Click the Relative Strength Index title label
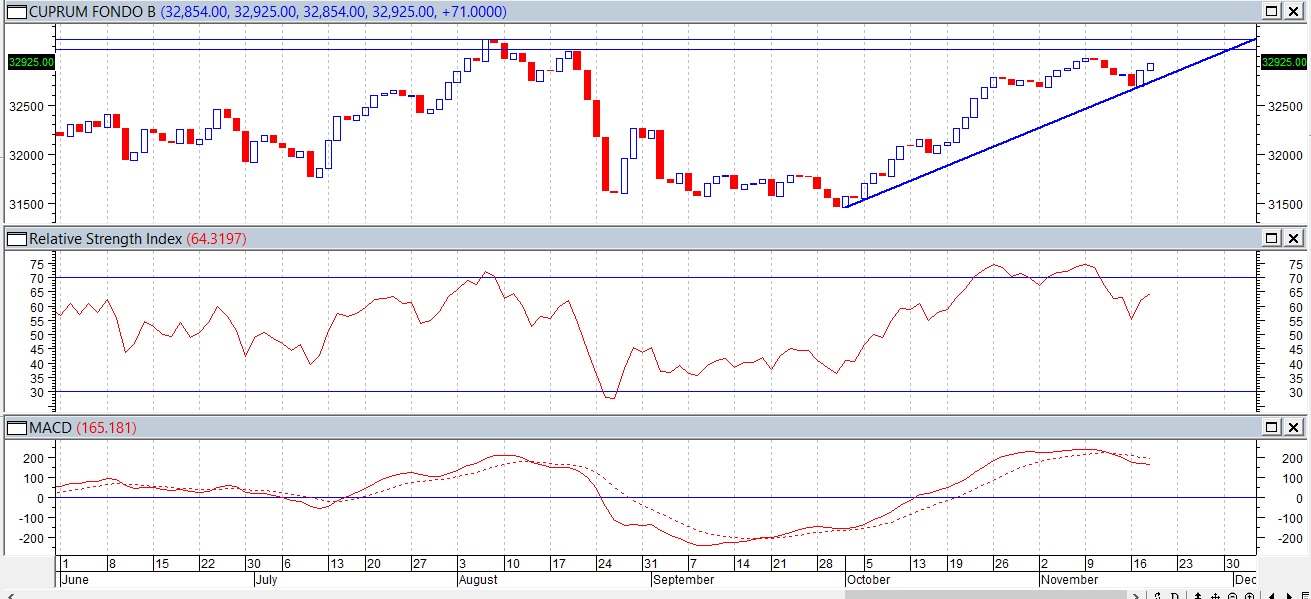 tap(106, 238)
